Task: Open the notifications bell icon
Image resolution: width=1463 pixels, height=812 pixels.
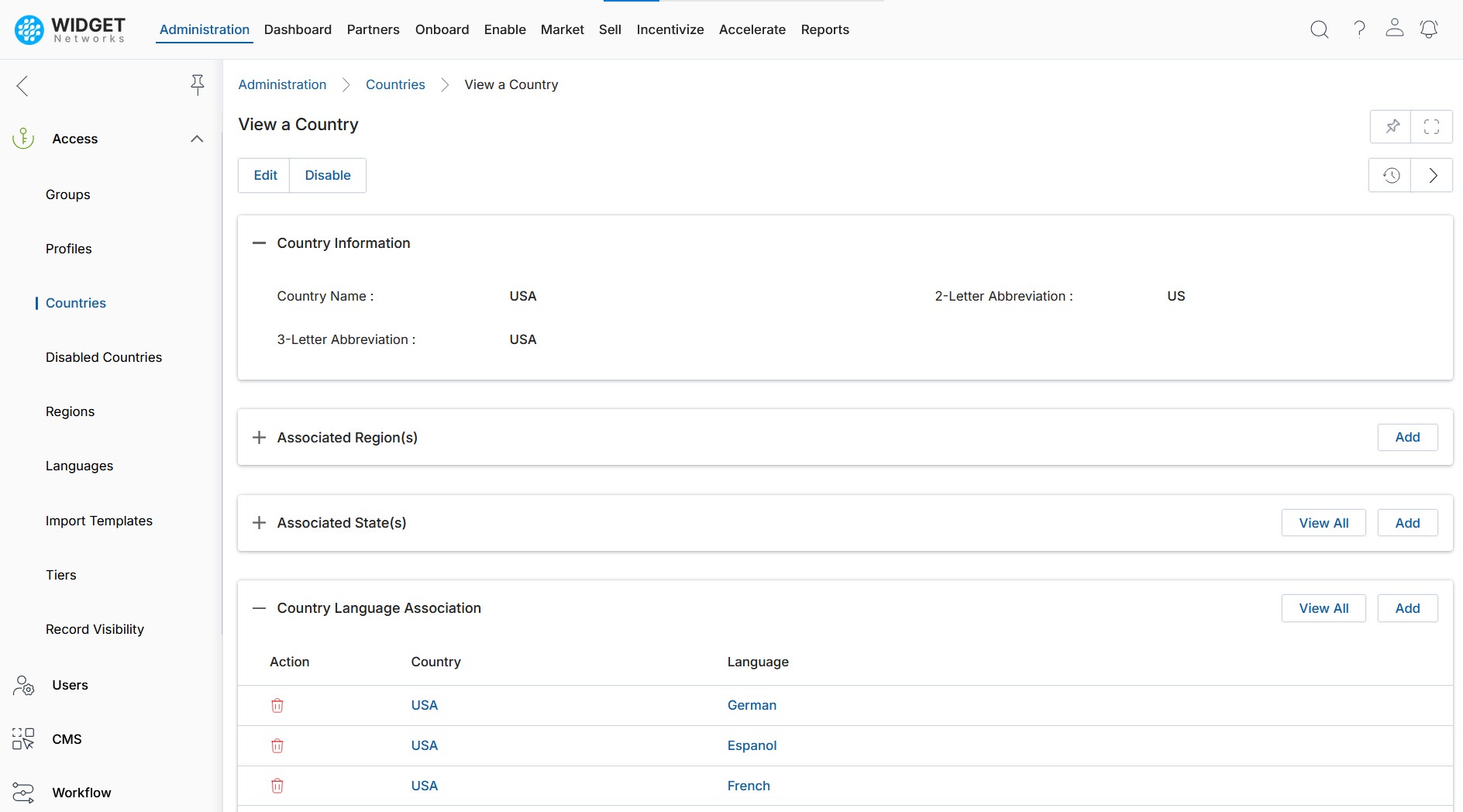Action: (1428, 29)
